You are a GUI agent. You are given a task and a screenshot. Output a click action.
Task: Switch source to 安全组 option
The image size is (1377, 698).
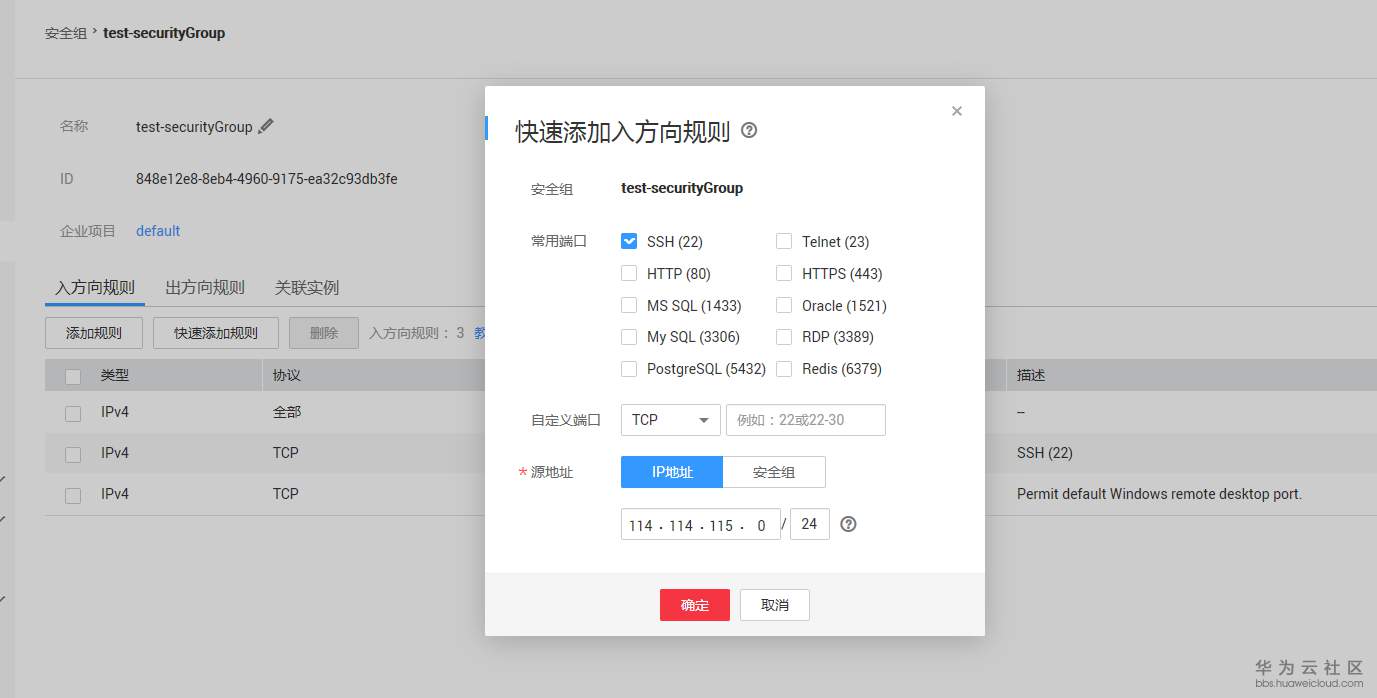pos(774,472)
